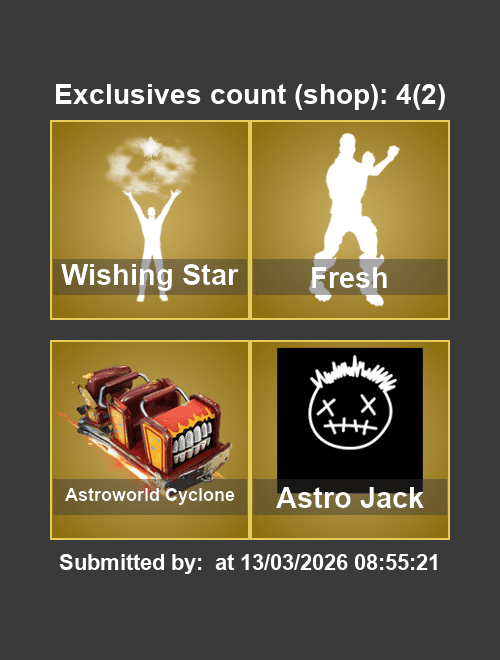The image size is (500, 660).
Task: Click the Submitted by text
Action: point(130,562)
